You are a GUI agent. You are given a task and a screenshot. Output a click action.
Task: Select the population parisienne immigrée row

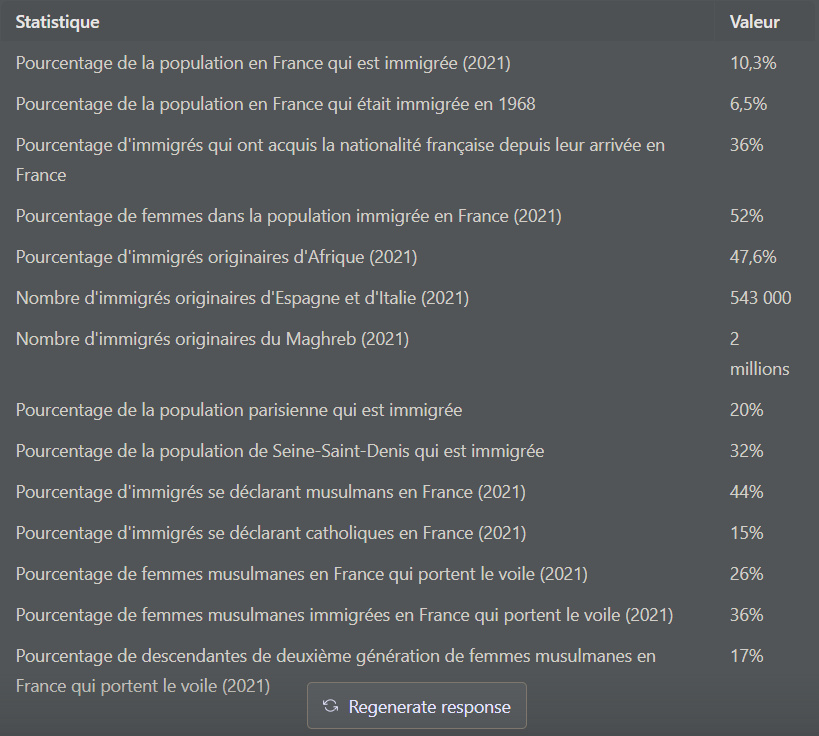[239, 410]
